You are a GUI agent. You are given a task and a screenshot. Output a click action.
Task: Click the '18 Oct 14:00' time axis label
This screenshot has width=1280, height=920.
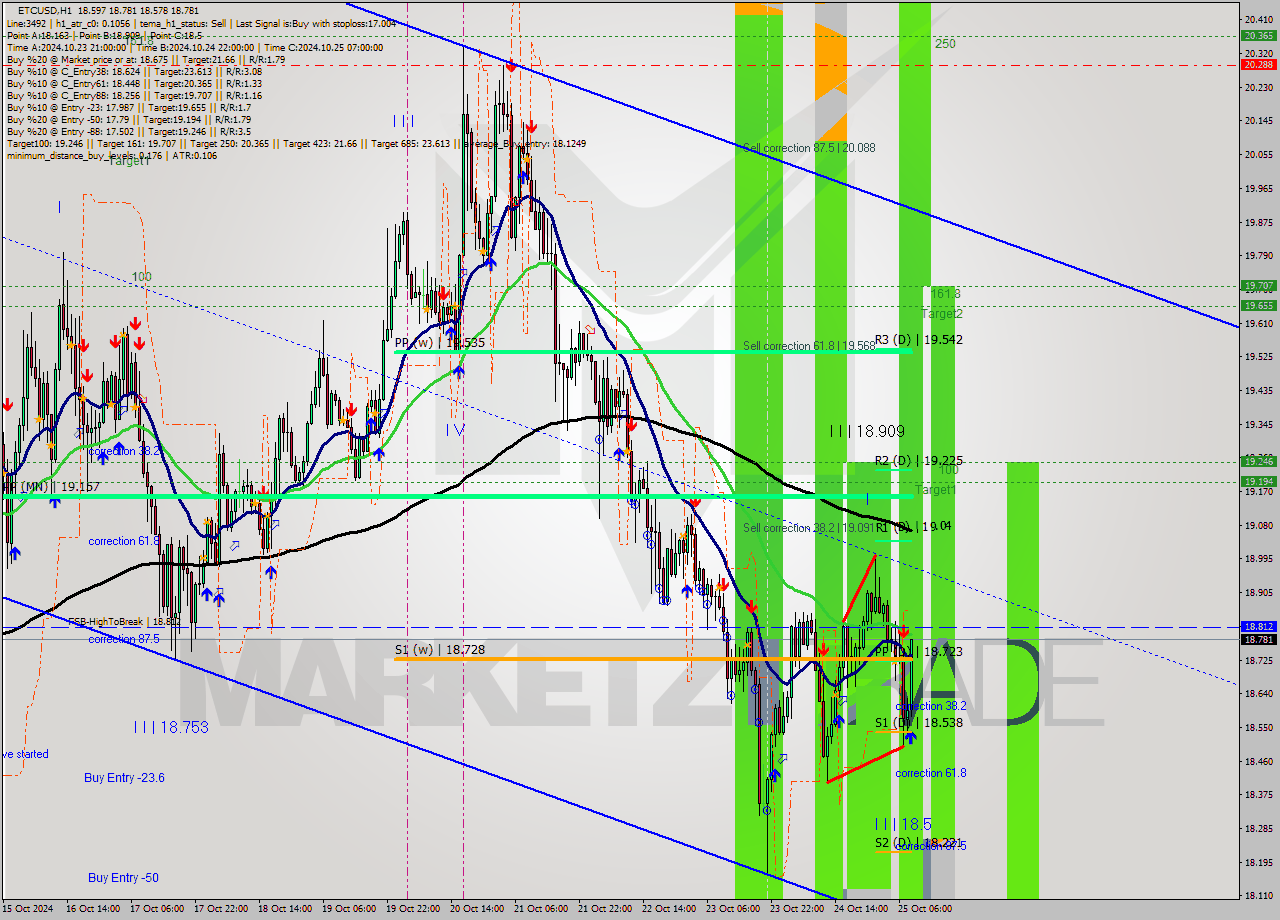tap(284, 909)
